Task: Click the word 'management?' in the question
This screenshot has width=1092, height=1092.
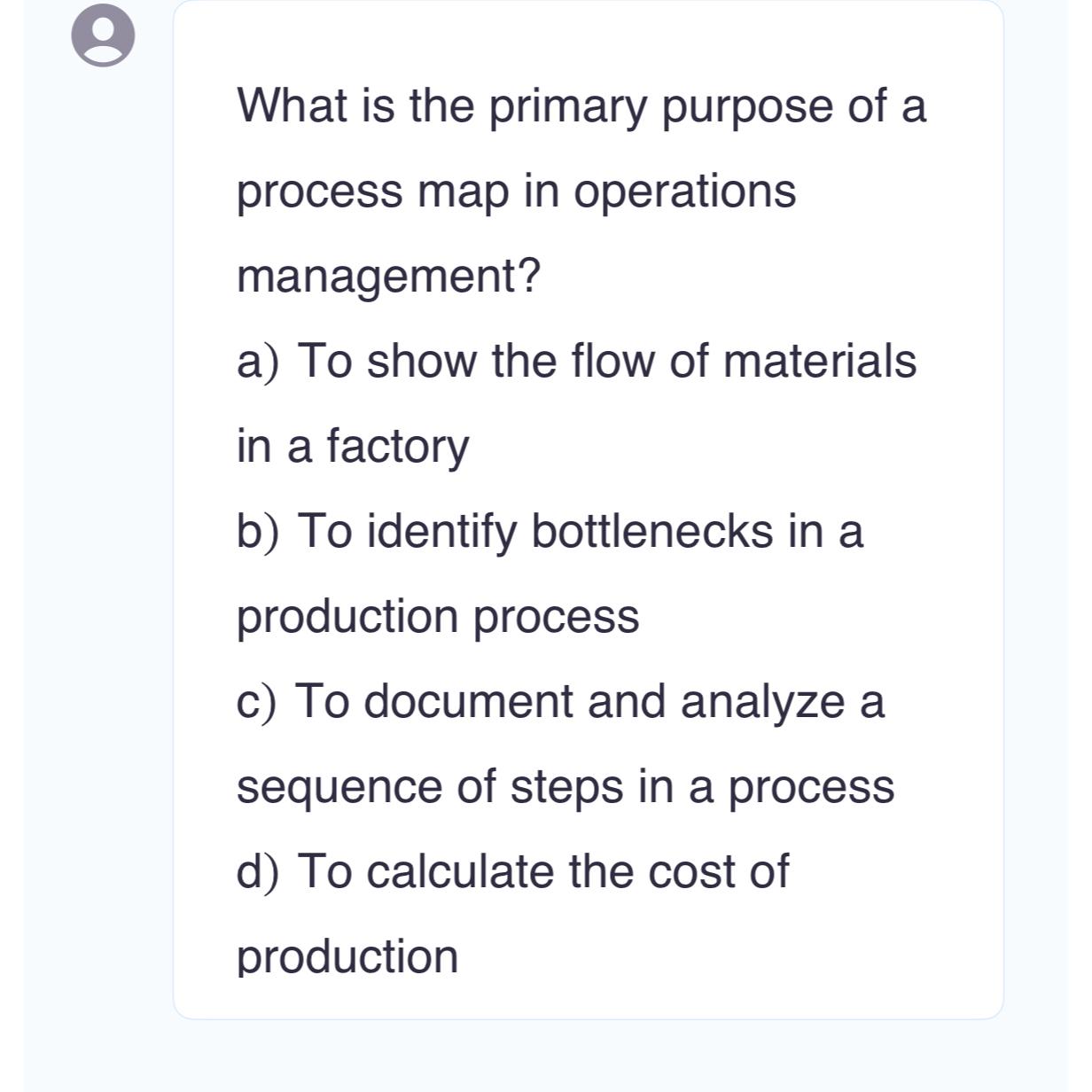Action: click(x=388, y=277)
